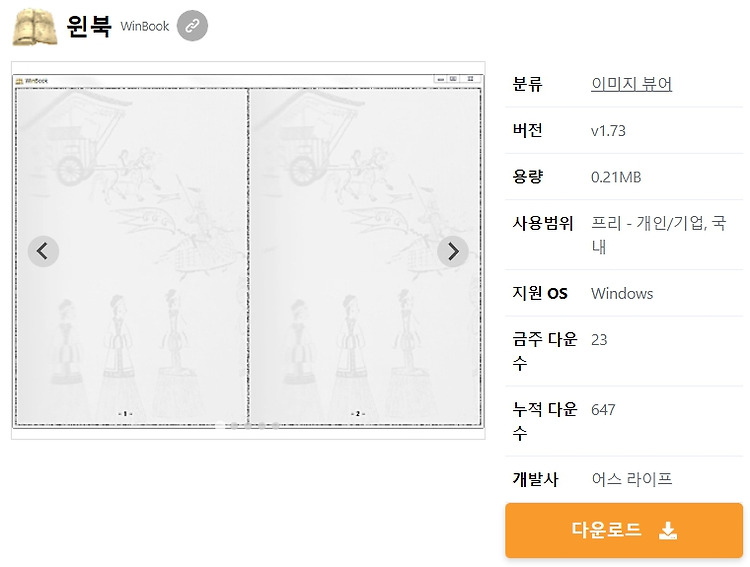Copy the WinBook page link icon
Screen dimensions: 750x567
pos(192,25)
